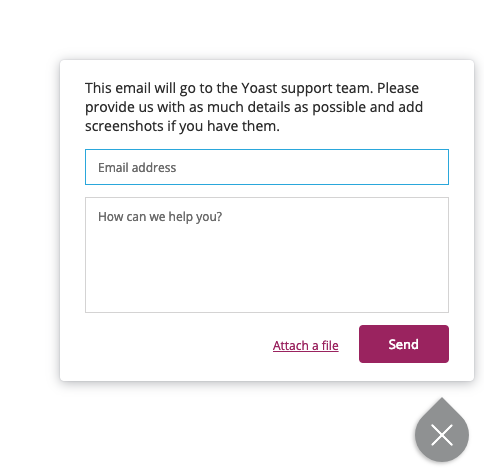Close the Yoast support widget with X icon
Screen dimensions: 498x473
point(442,435)
